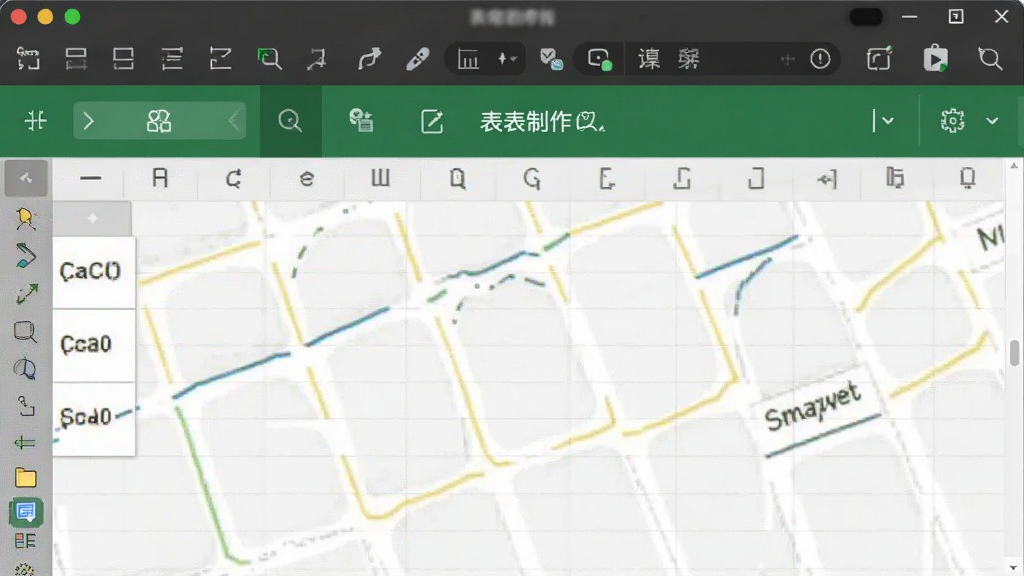Screen dimensions: 1024x576
Task: Select the yellow pin tool in left sidebar
Action: coord(25,218)
